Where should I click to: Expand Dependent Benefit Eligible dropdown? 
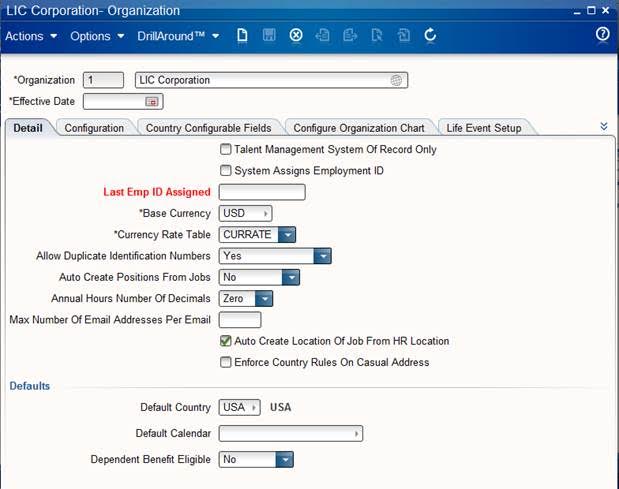point(285,459)
